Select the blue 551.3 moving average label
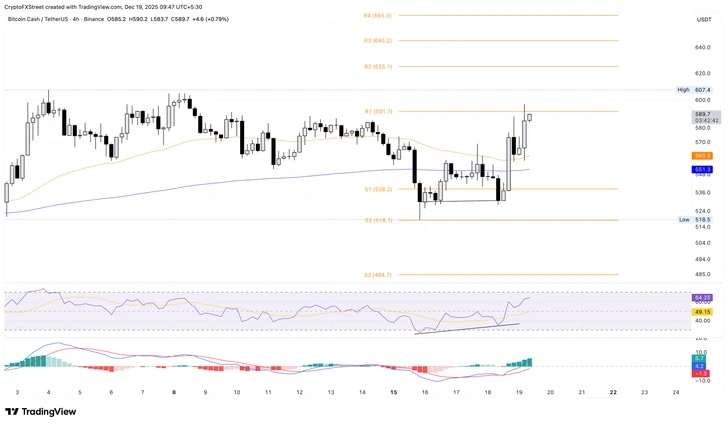Viewport: 728px width, 425px height. pyautogui.click(x=702, y=170)
